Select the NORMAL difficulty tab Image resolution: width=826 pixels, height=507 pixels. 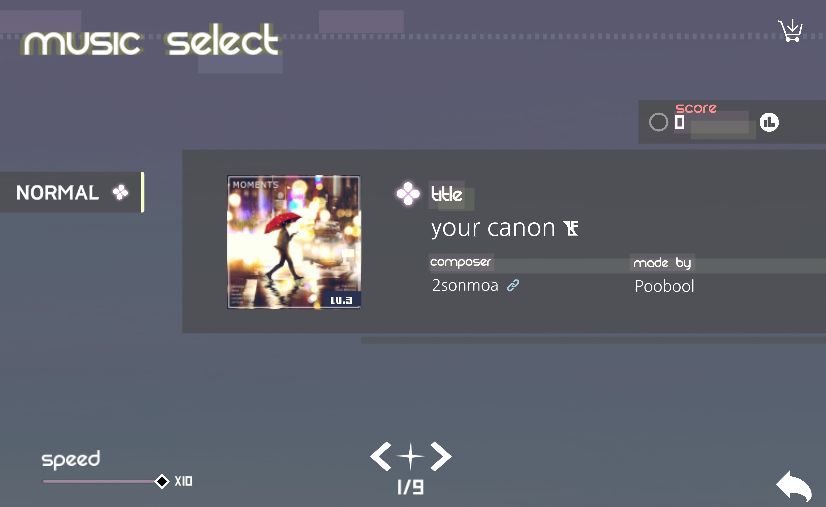[72, 192]
